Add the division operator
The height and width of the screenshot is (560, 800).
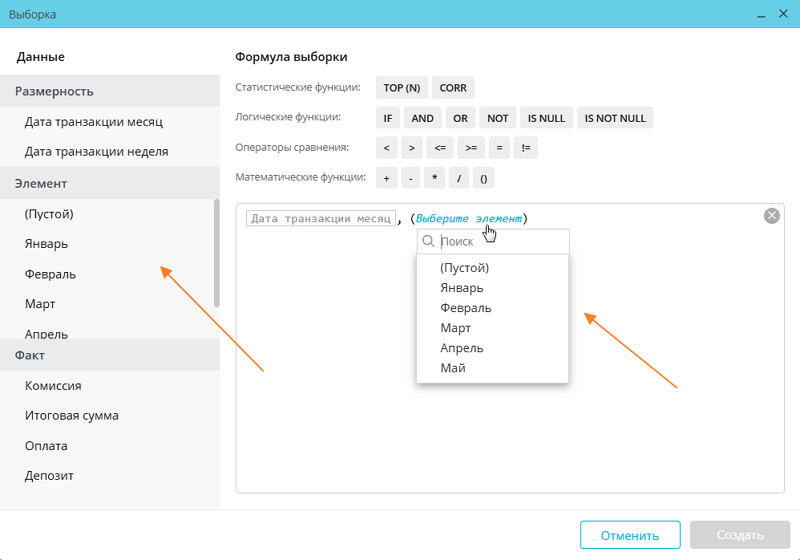point(458,178)
